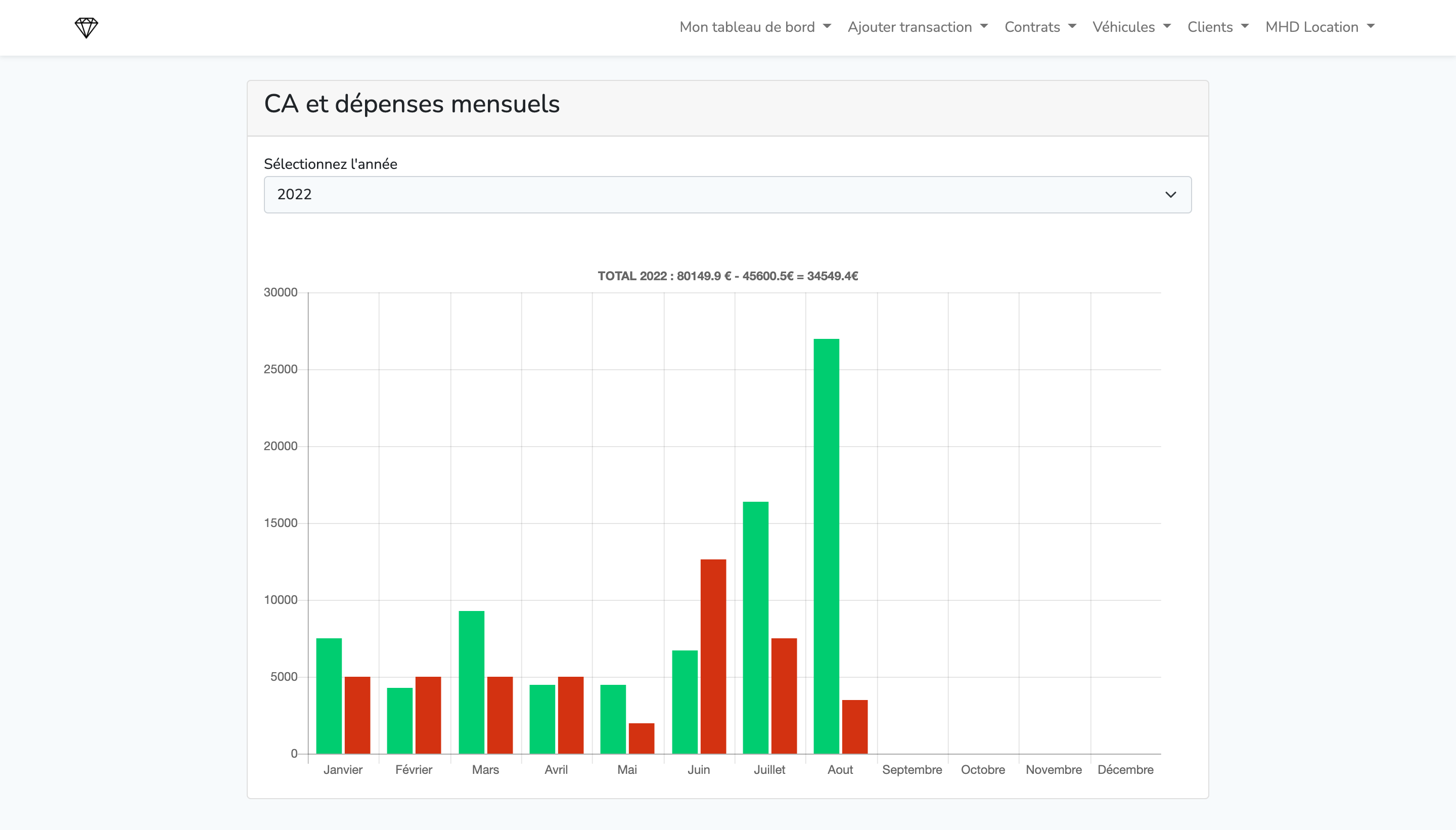Click the Juin axis label
The image size is (1456, 830).
[699, 770]
